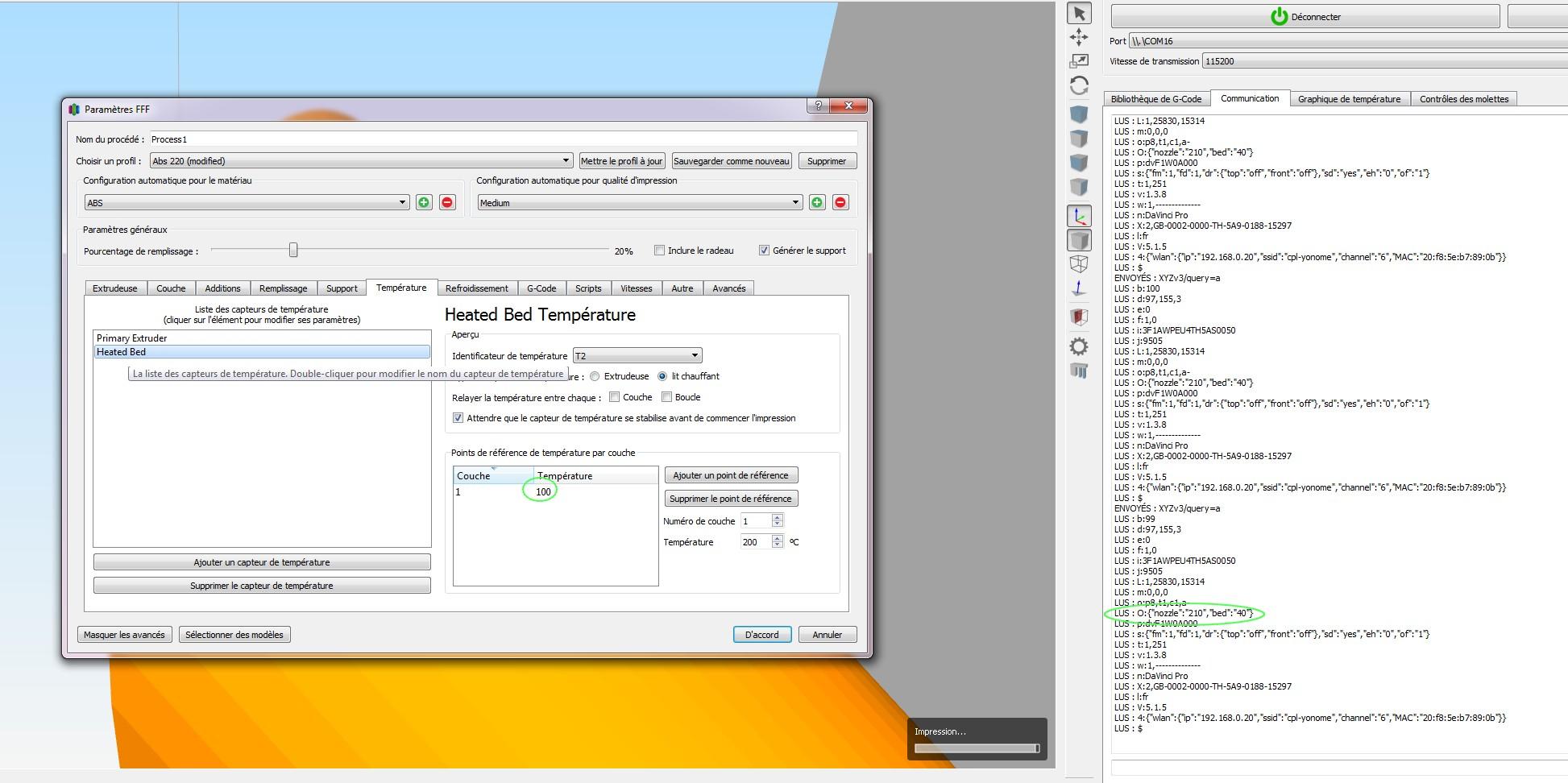This screenshot has width=1568, height=783.
Task: Open the Vitesse de transmission 115200 dropdown
Action: click(1384, 61)
